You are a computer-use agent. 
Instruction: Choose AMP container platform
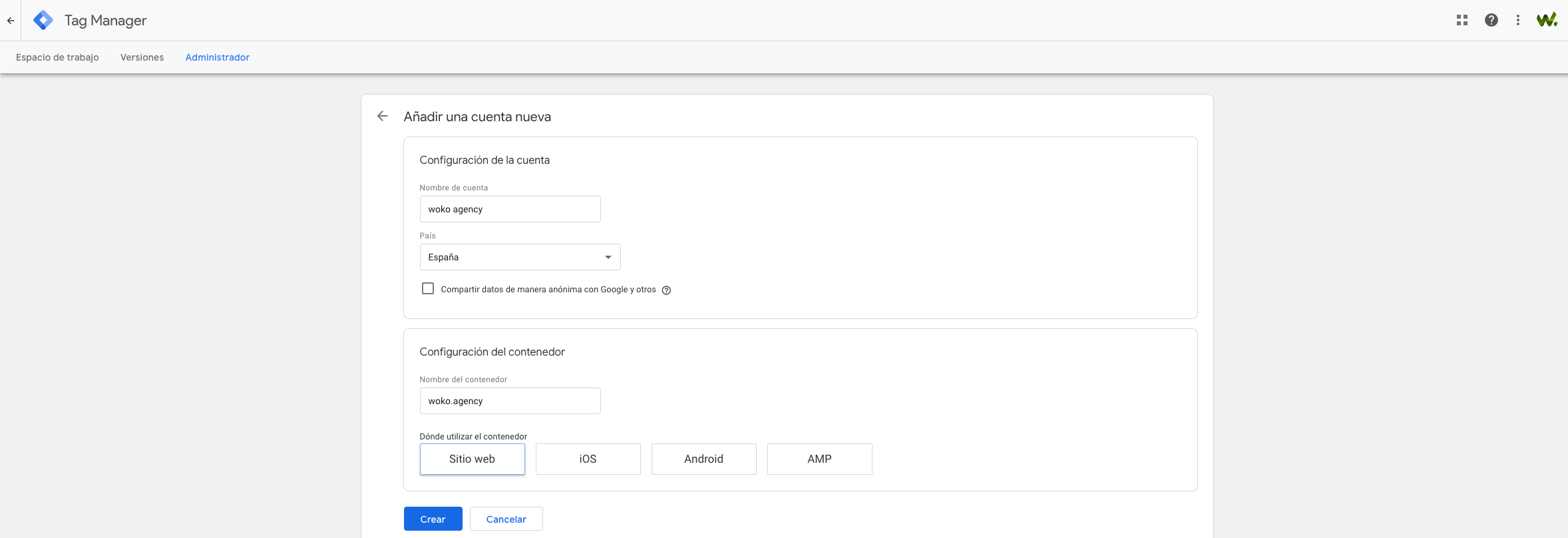[x=819, y=459]
